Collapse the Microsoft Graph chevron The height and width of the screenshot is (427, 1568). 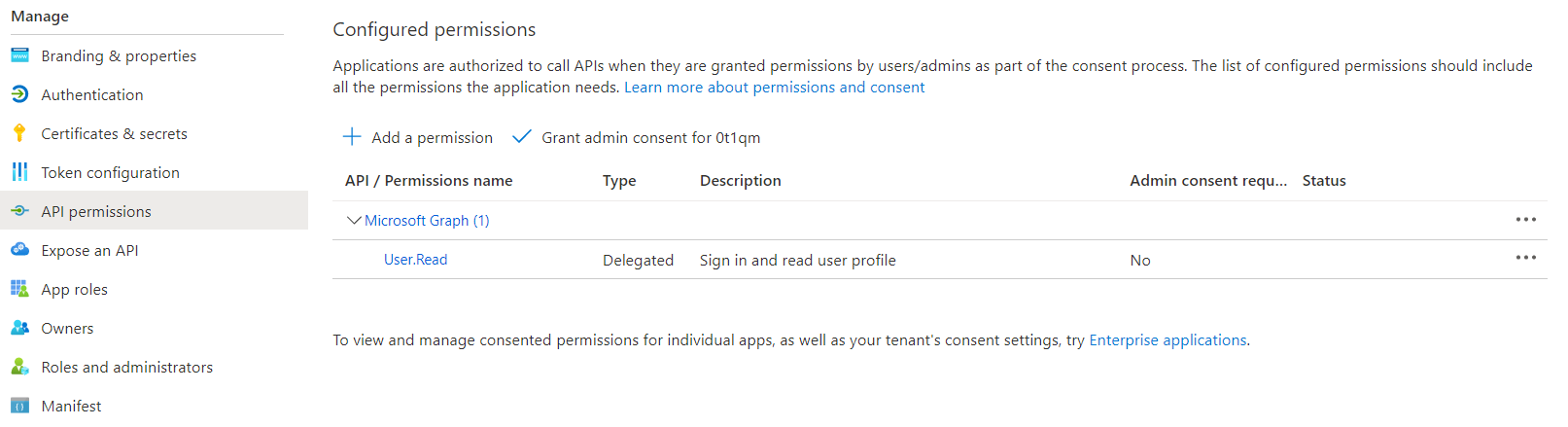pyautogui.click(x=354, y=221)
